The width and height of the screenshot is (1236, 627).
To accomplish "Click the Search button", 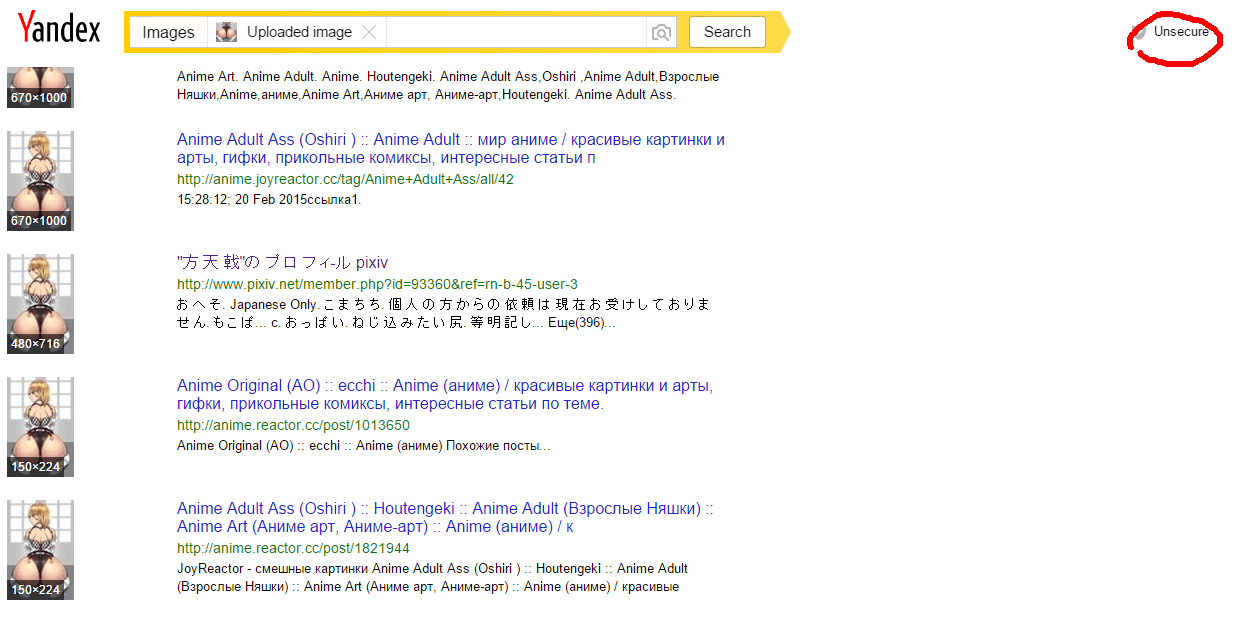I will click(x=727, y=32).
